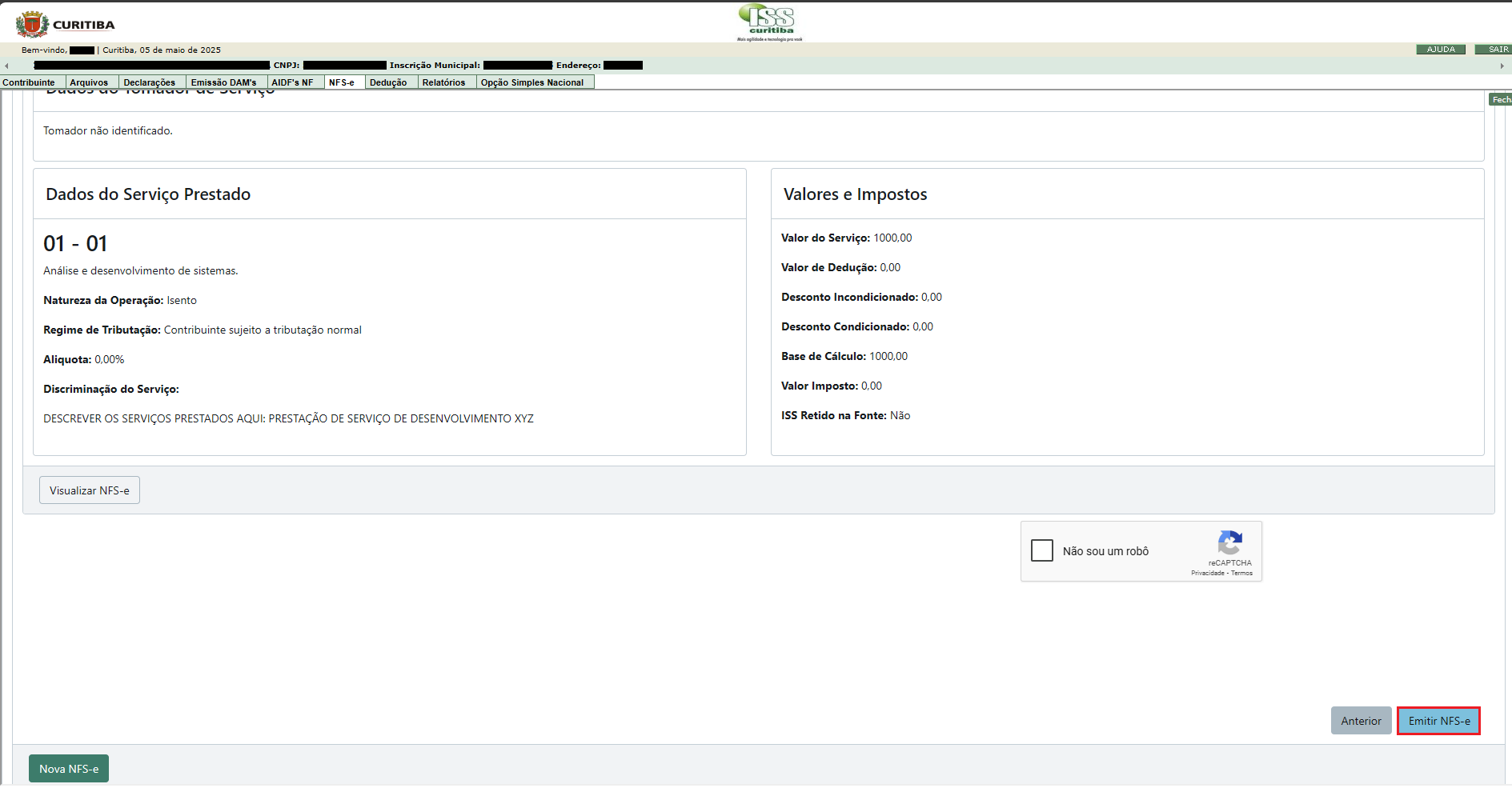Open the Contribuinte menu
Screen dimensions: 1512x788
pyautogui.click(x=29, y=82)
